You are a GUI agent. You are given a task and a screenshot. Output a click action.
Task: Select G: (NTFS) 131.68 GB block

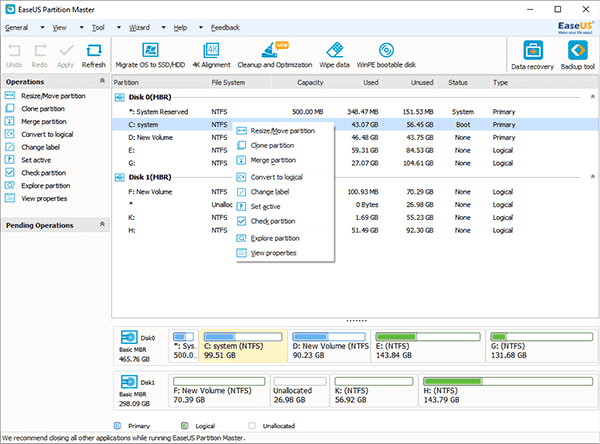[542, 346]
